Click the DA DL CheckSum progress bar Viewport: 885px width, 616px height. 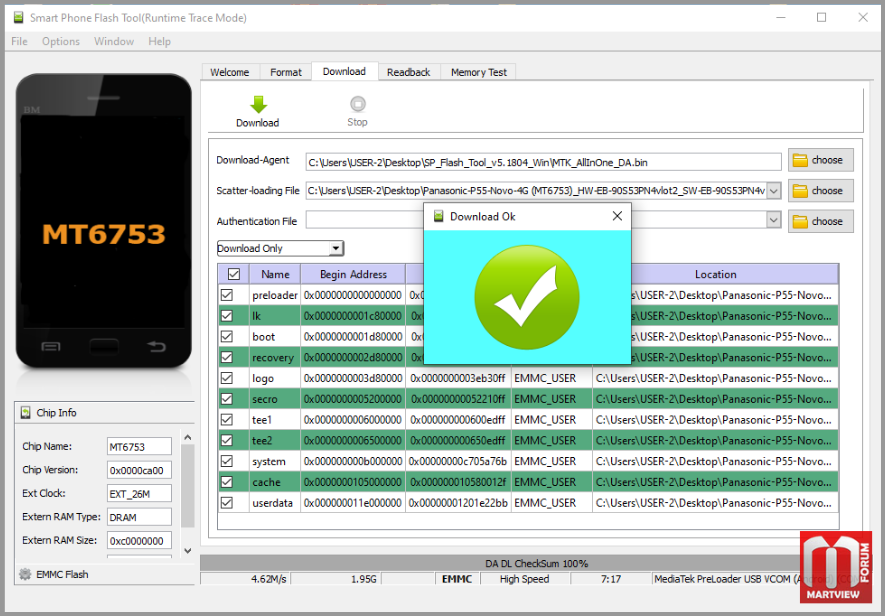(536, 563)
